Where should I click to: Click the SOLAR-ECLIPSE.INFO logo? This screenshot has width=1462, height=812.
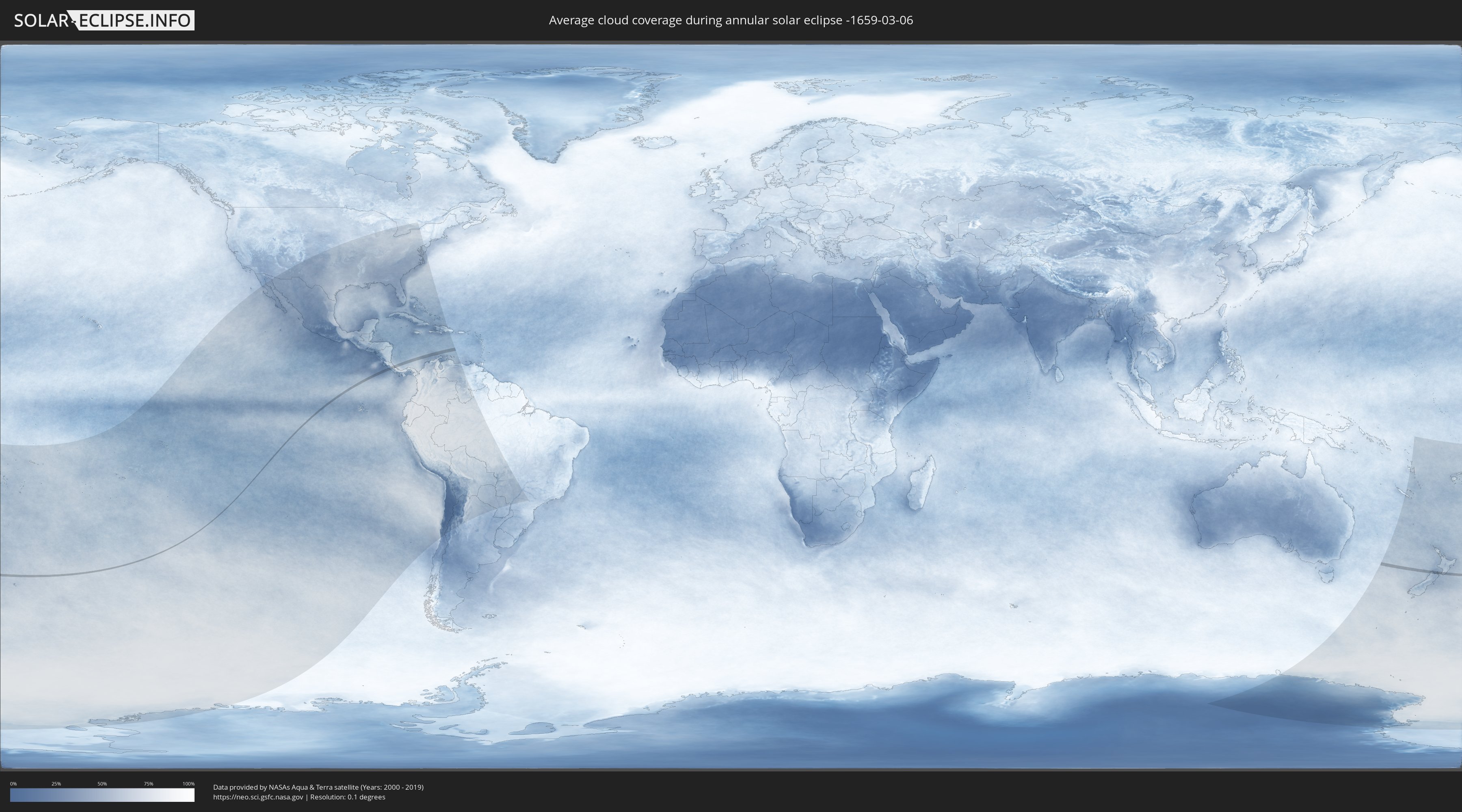[x=104, y=20]
